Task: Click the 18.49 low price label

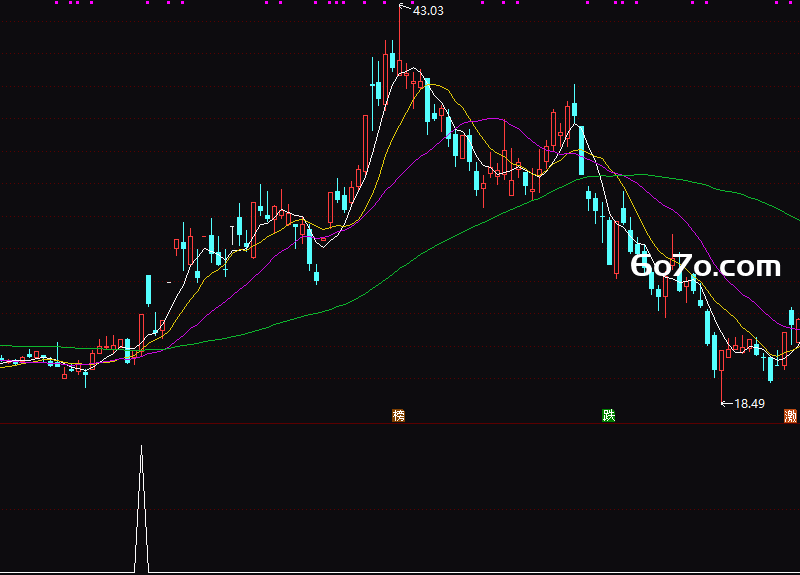Action: (x=749, y=404)
